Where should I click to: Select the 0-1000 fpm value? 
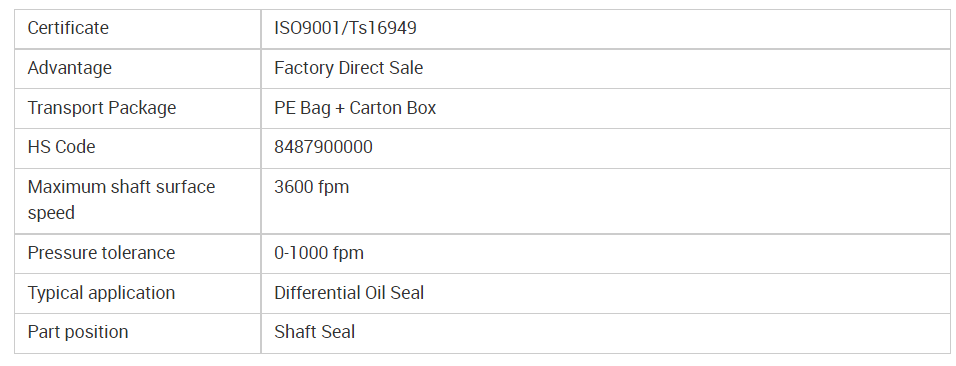pyautogui.click(x=319, y=253)
